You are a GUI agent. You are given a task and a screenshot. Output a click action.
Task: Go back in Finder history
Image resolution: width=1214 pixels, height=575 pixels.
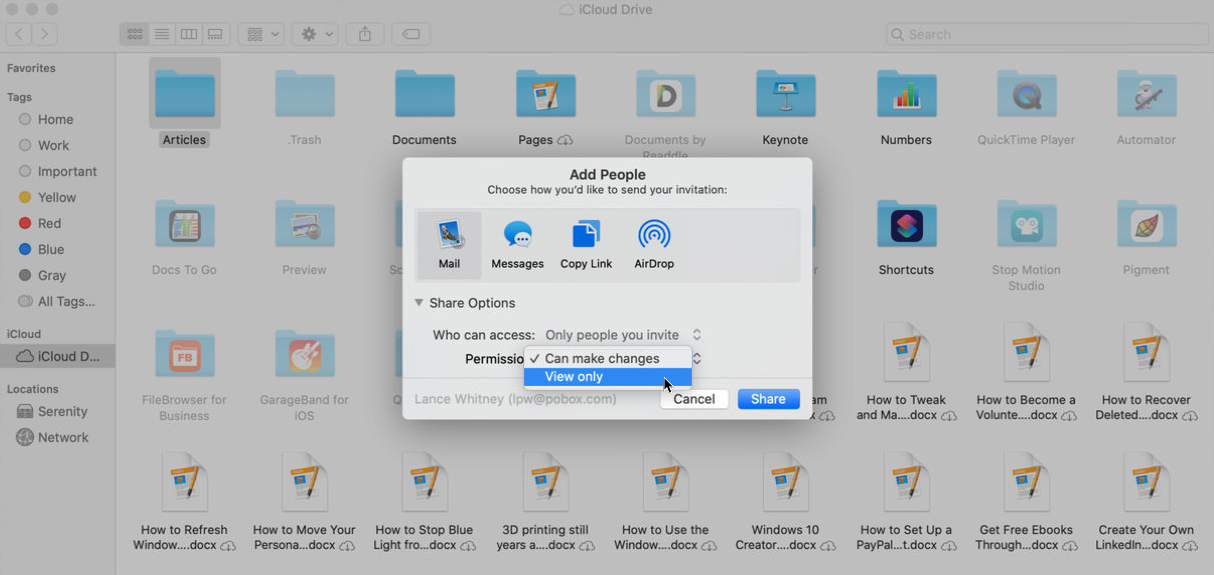coord(19,34)
